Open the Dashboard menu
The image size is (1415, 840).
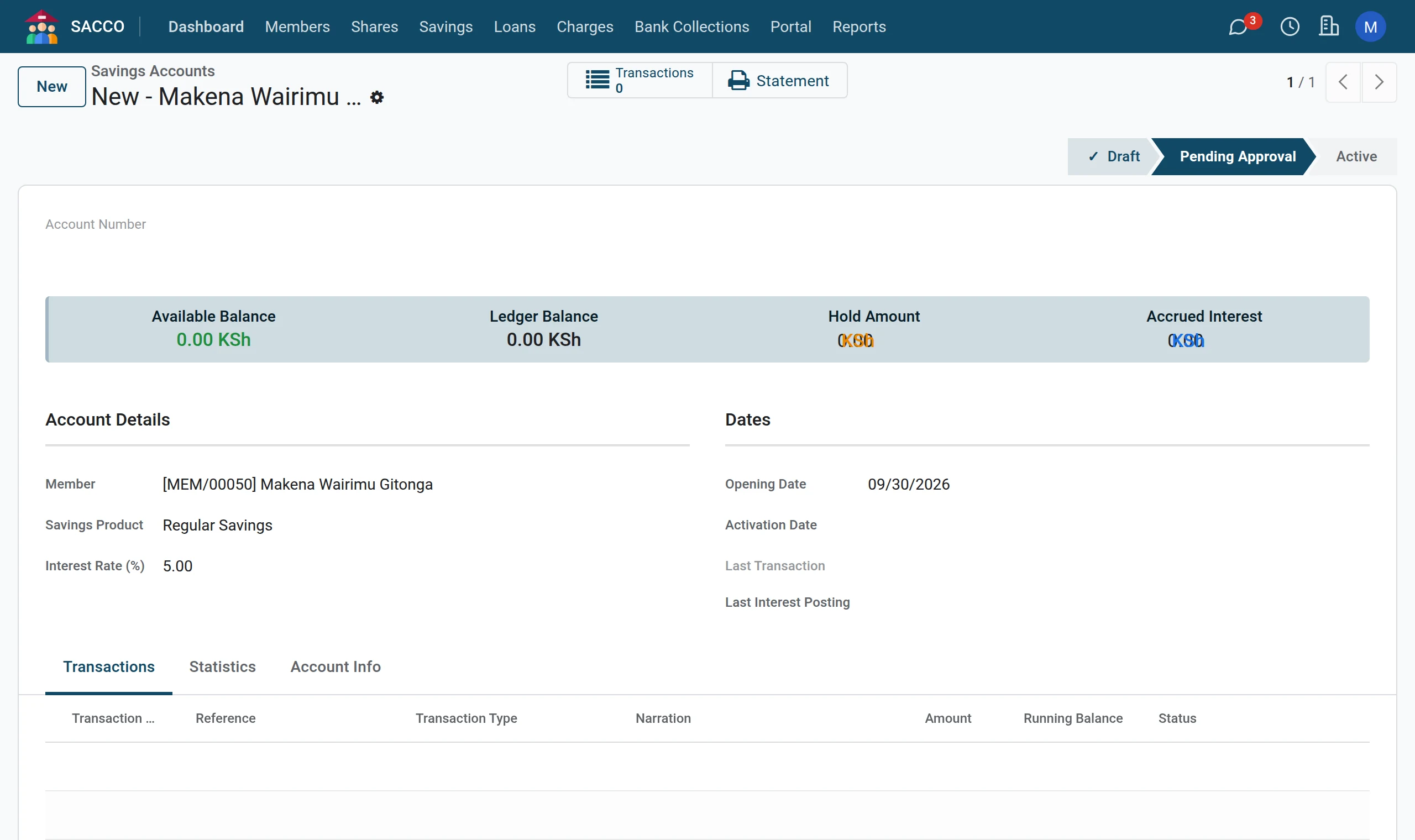(x=206, y=27)
